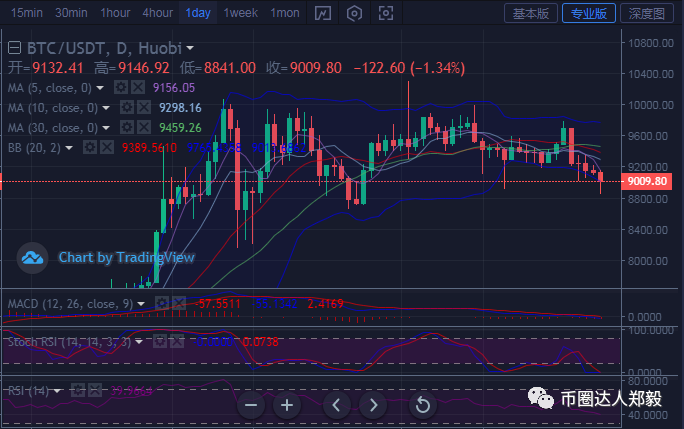This screenshot has height=429, width=684.
Task: Remove the Stoch RSI indicator
Action: pyautogui.click(x=177, y=341)
